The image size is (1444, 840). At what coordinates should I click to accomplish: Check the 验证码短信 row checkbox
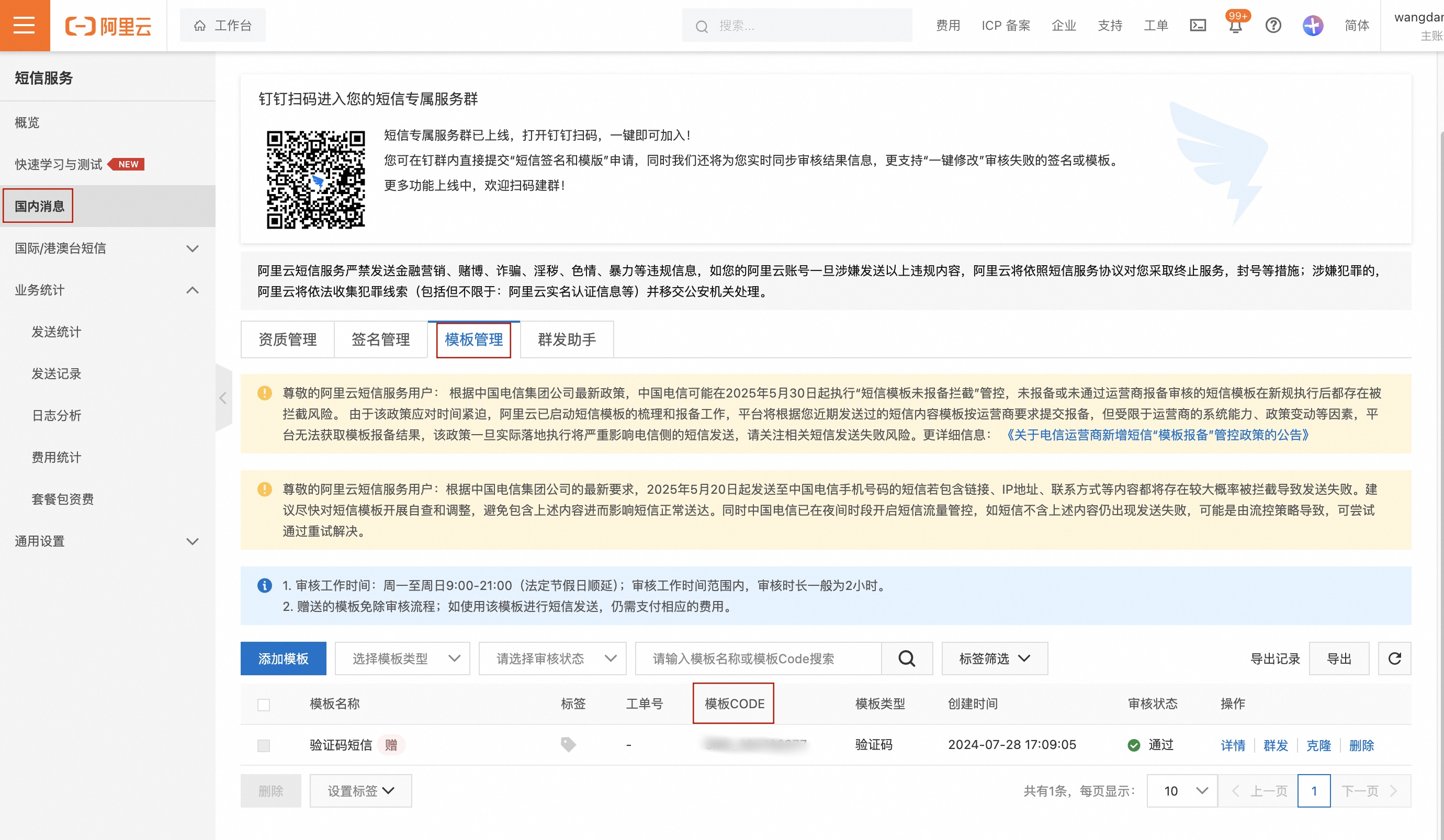click(264, 745)
